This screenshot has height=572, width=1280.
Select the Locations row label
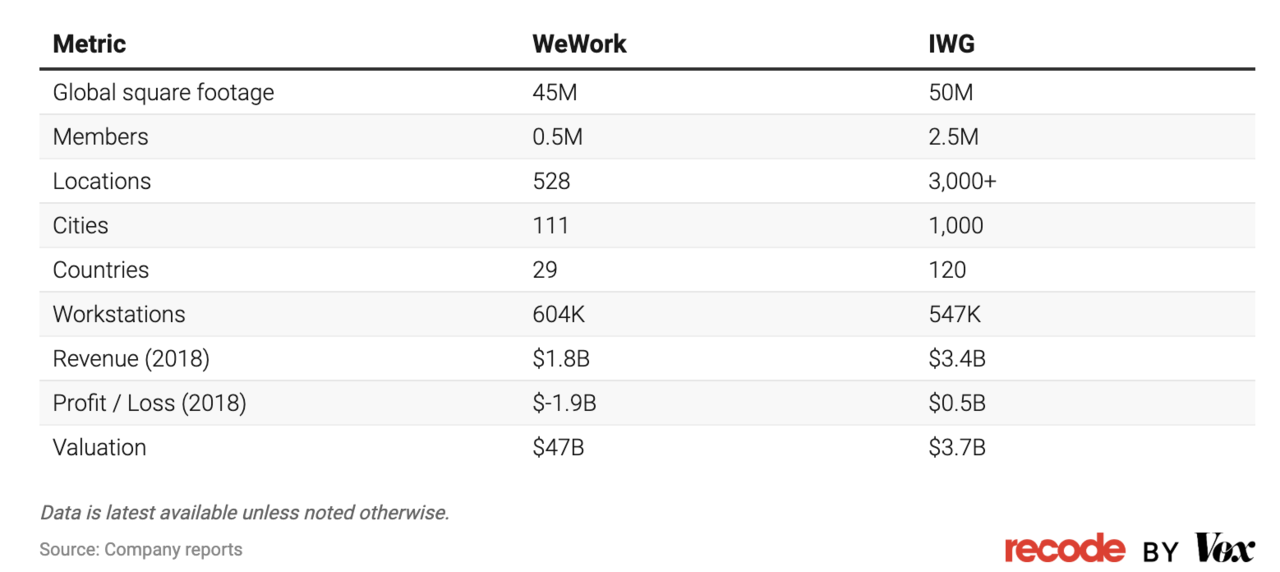102,181
